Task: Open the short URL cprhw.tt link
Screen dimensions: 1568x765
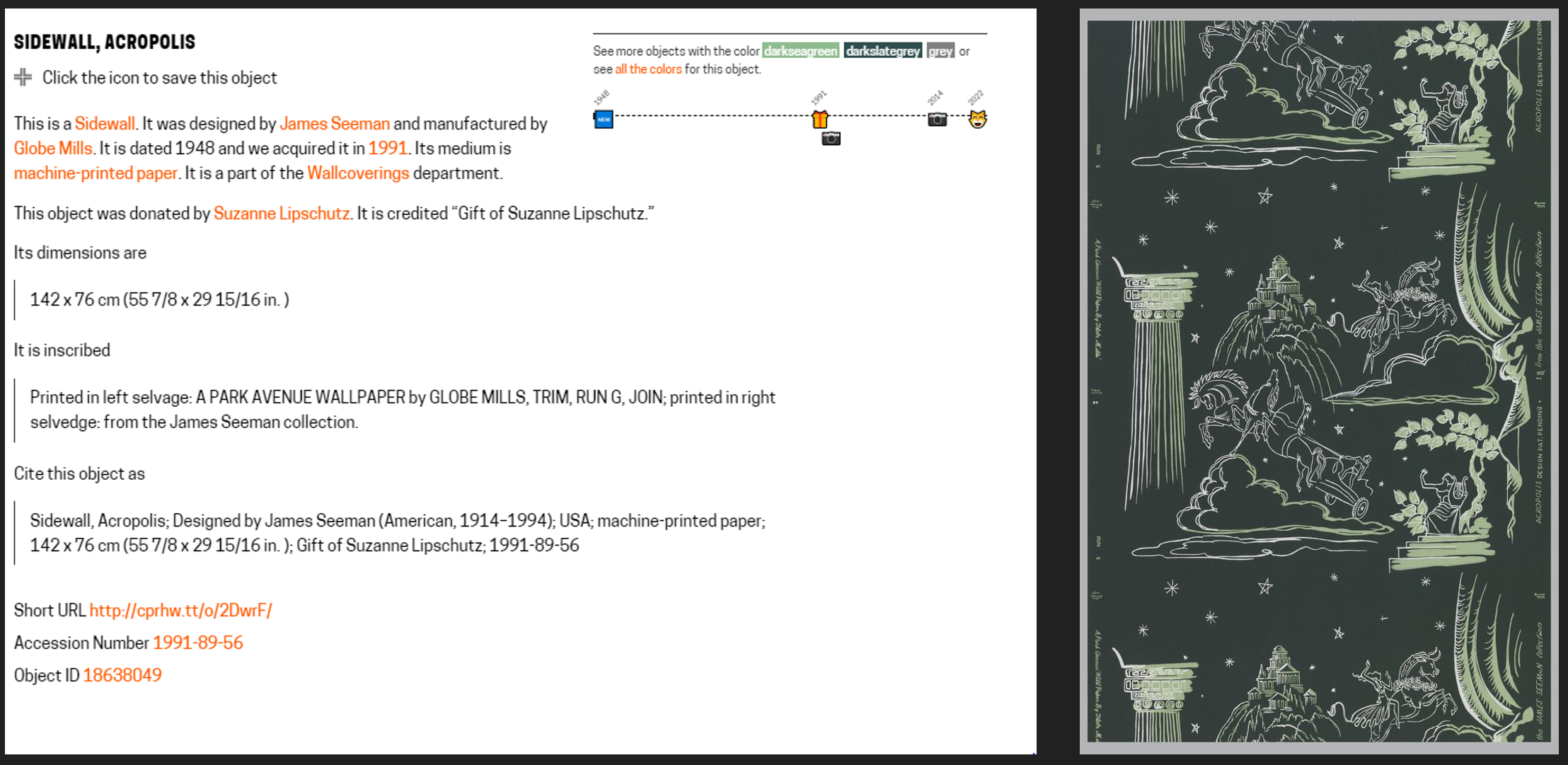Action: tap(180, 611)
